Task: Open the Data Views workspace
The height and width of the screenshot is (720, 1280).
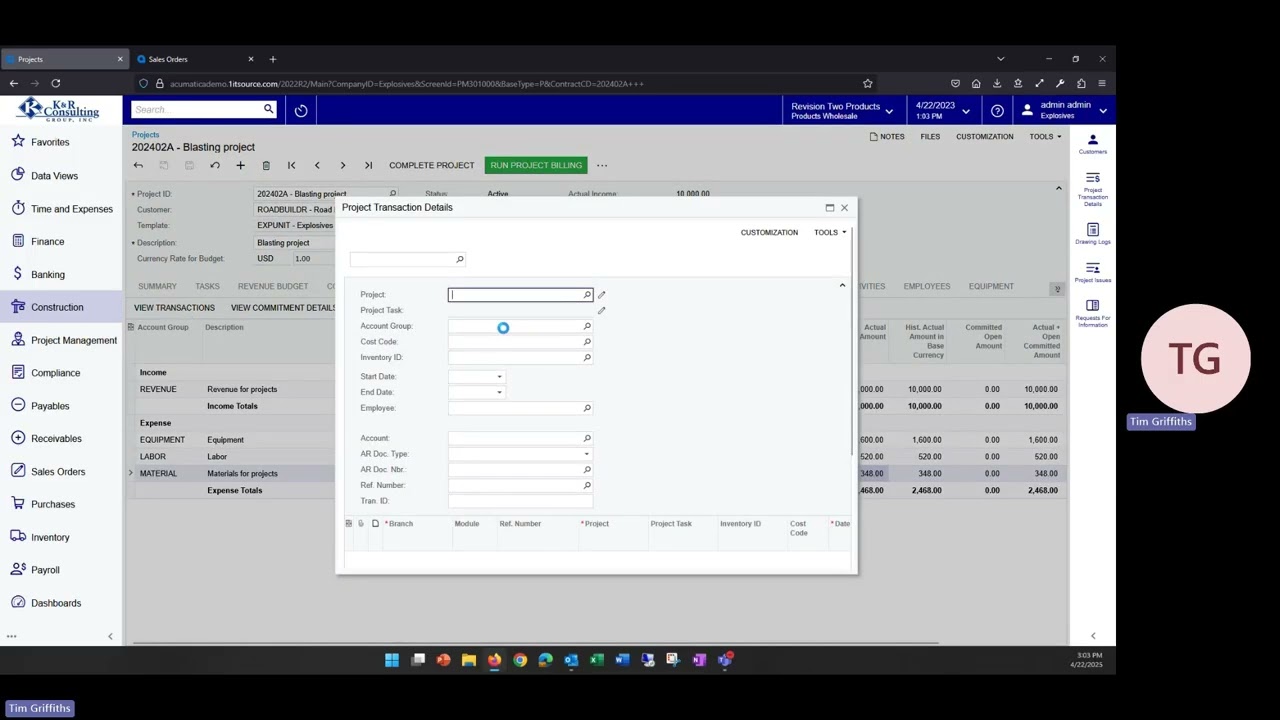Action: [54, 176]
